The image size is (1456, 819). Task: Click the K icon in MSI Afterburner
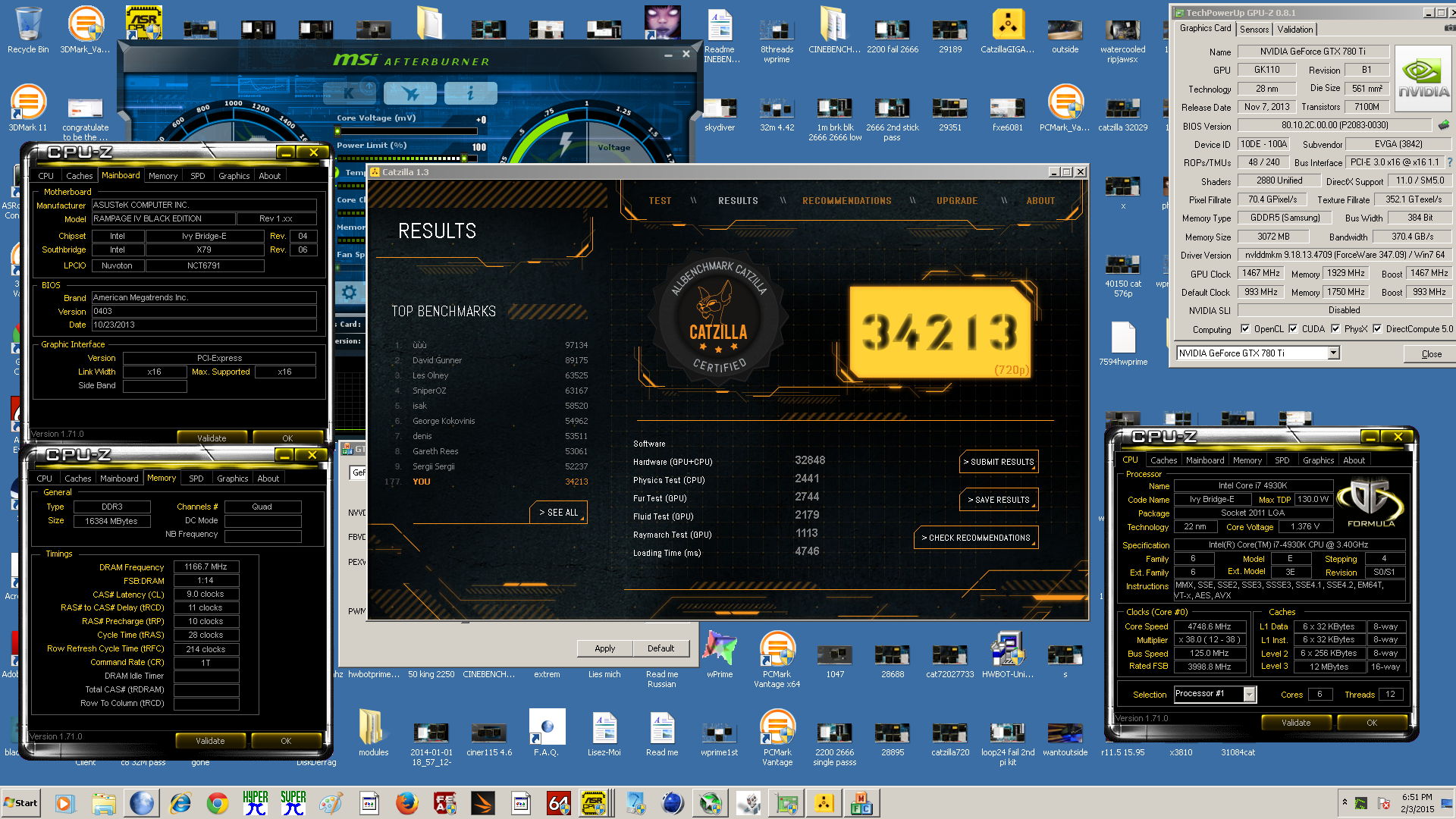tap(350, 93)
